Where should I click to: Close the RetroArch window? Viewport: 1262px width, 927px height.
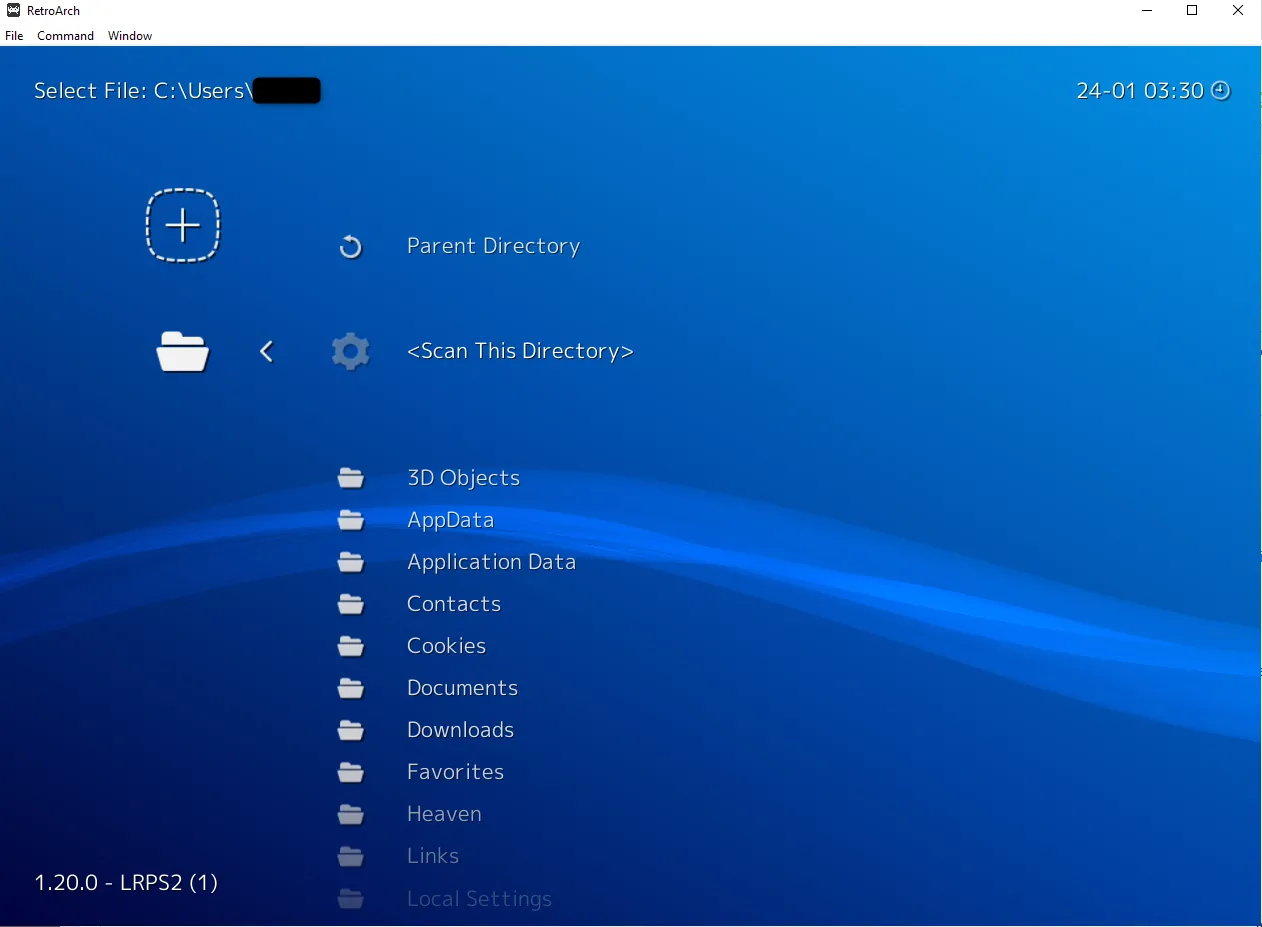coord(1238,11)
